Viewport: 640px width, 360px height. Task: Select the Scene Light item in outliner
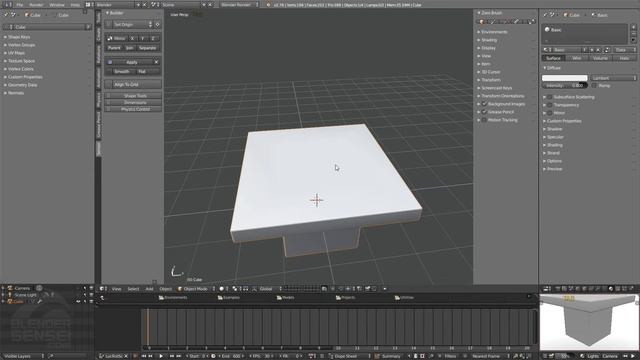(x=25, y=295)
